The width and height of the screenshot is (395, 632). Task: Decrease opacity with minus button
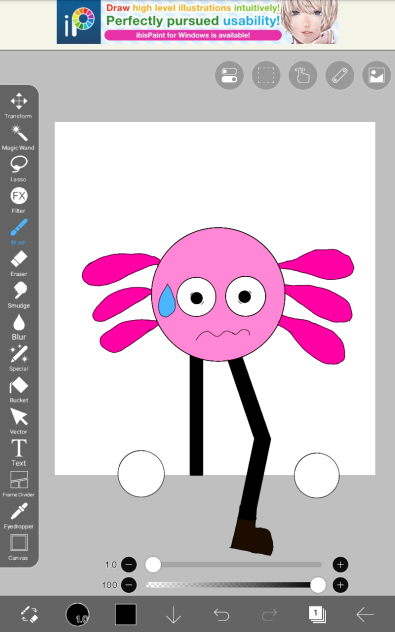point(129,584)
